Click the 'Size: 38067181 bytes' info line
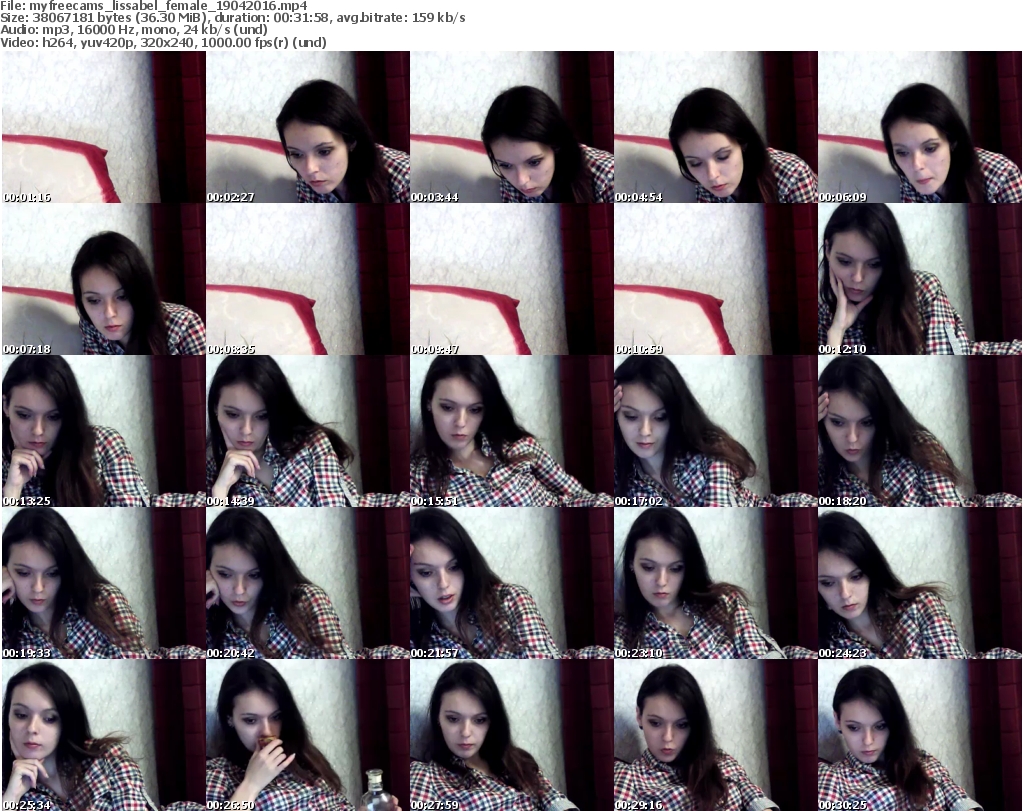Image resolution: width=1024 pixels, height=811 pixels. [232, 18]
